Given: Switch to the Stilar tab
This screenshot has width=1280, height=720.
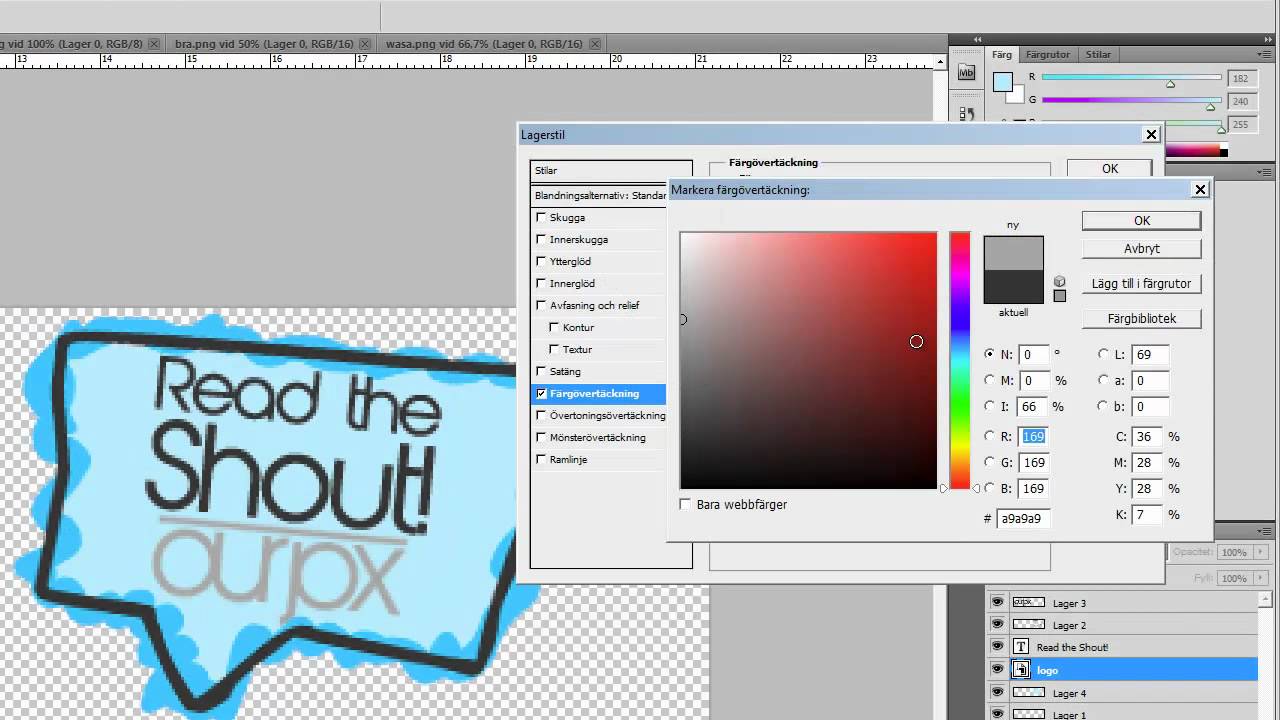Looking at the screenshot, I should 1098,55.
